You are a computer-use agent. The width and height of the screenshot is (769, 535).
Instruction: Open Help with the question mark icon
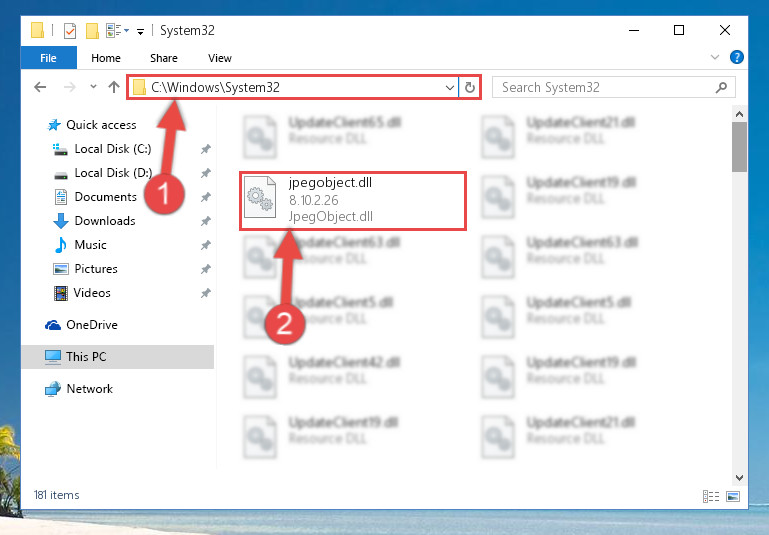click(736, 57)
